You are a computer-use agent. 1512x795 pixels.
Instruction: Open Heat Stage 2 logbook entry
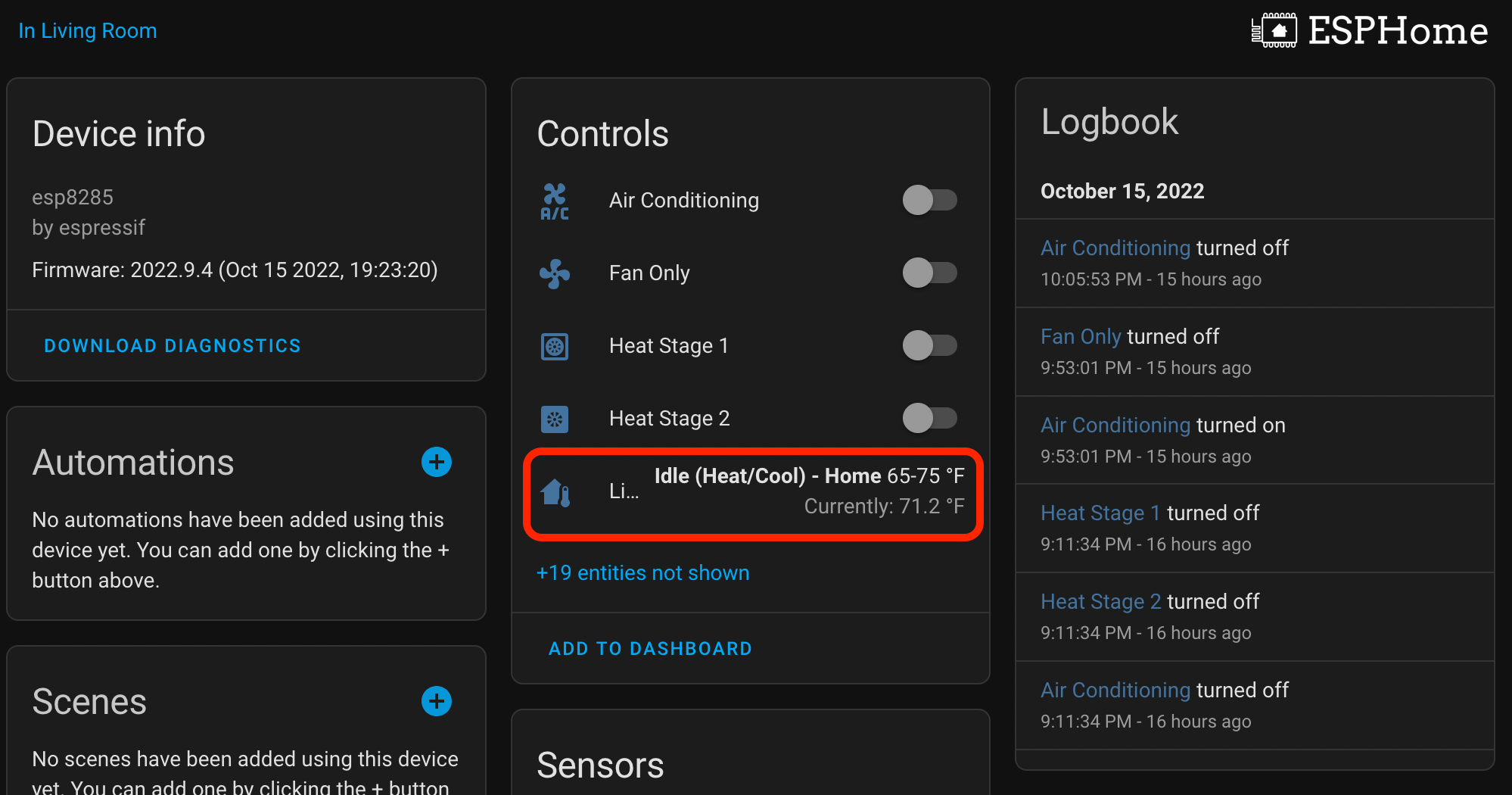point(1100,601)
